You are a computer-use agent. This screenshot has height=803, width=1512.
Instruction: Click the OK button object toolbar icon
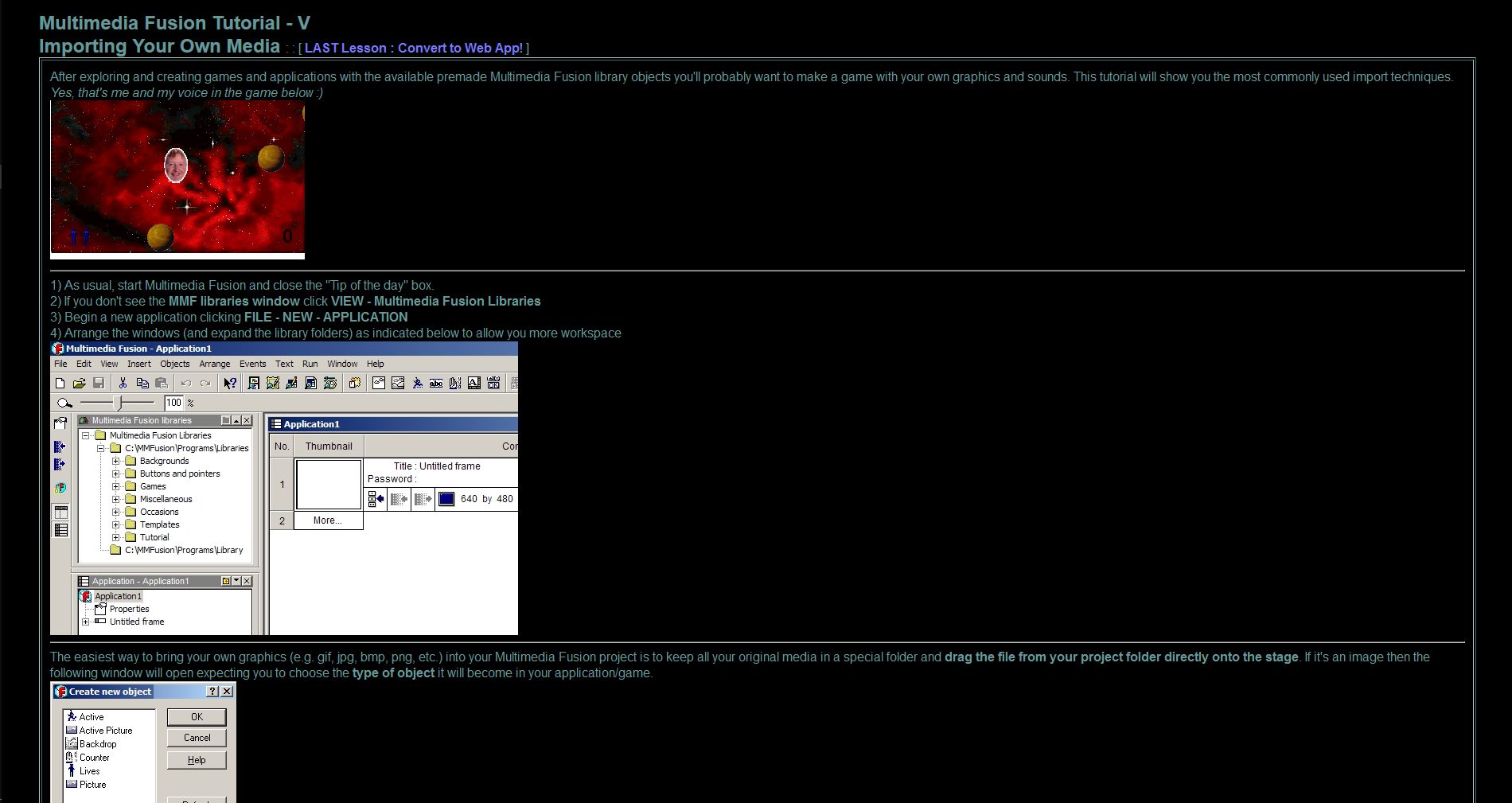point(493,383)
